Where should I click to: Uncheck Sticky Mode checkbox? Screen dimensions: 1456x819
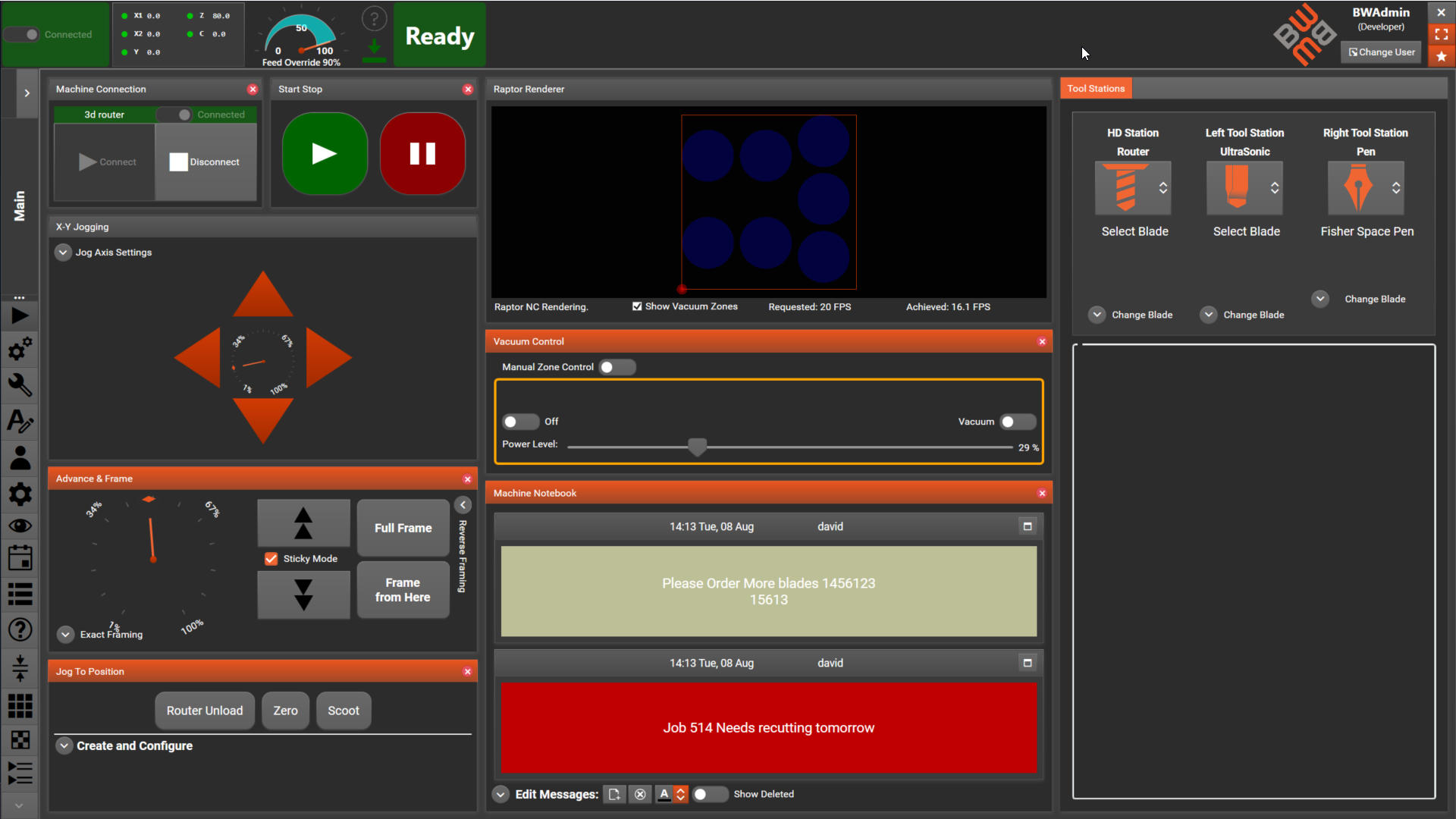click(x=271, y=559)
